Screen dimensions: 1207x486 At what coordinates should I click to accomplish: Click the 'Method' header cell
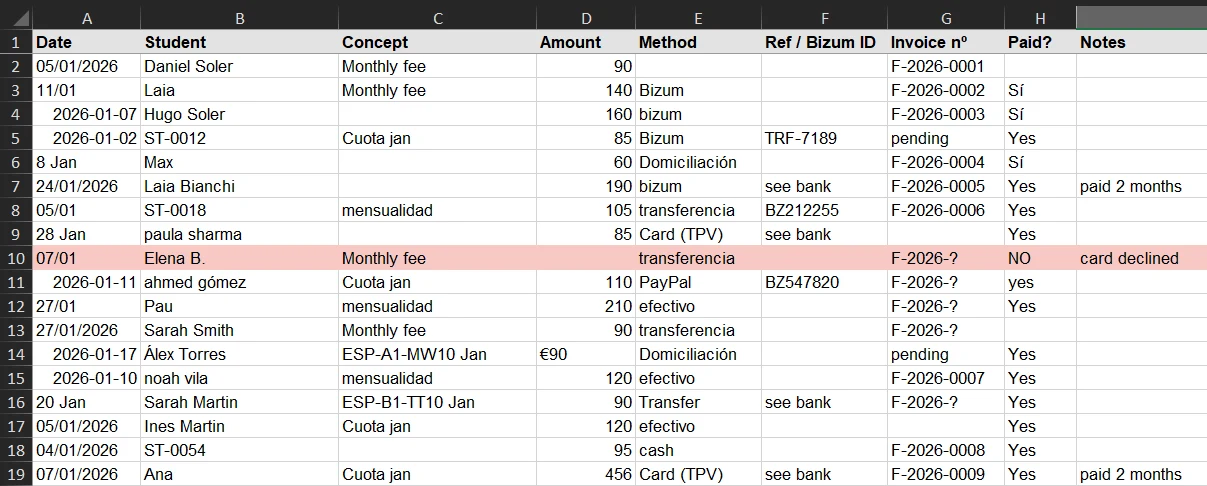[x=698, y=42]
